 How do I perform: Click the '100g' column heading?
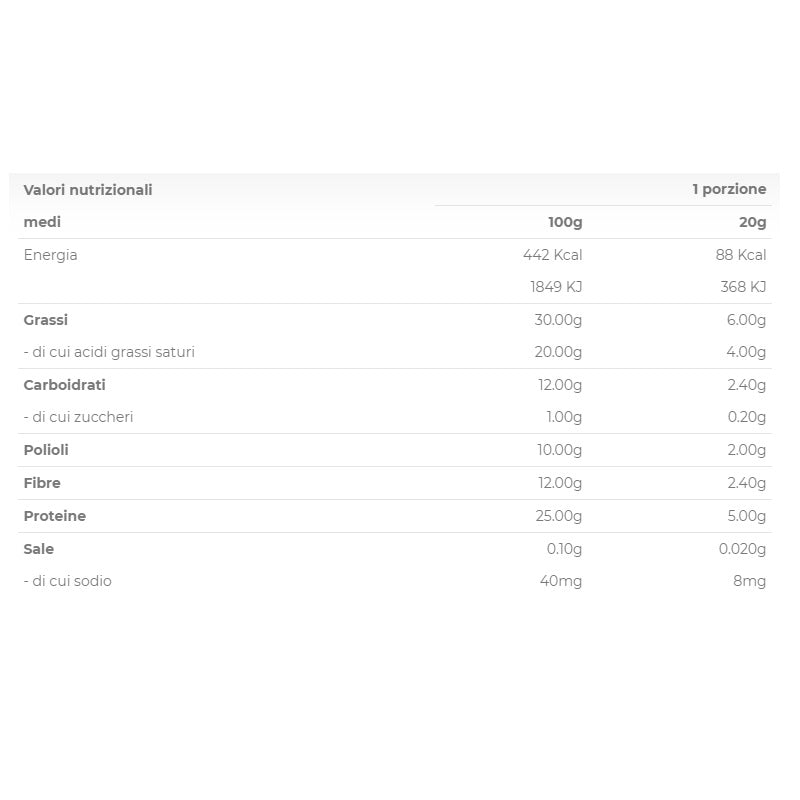point(565,222)
